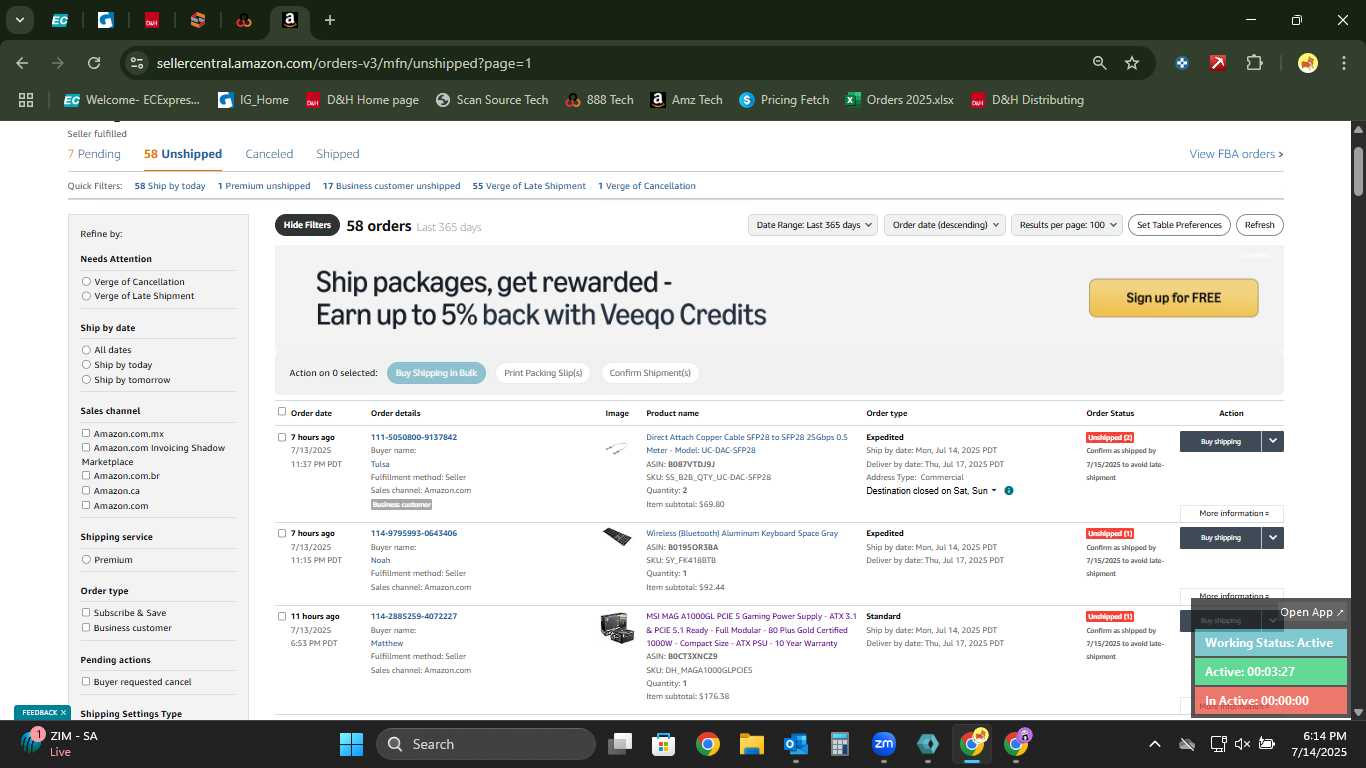Viewport: 1366px width, 768px height.
Task: Select Verge of Cancellation radio filter
Action: coord(86,282)
